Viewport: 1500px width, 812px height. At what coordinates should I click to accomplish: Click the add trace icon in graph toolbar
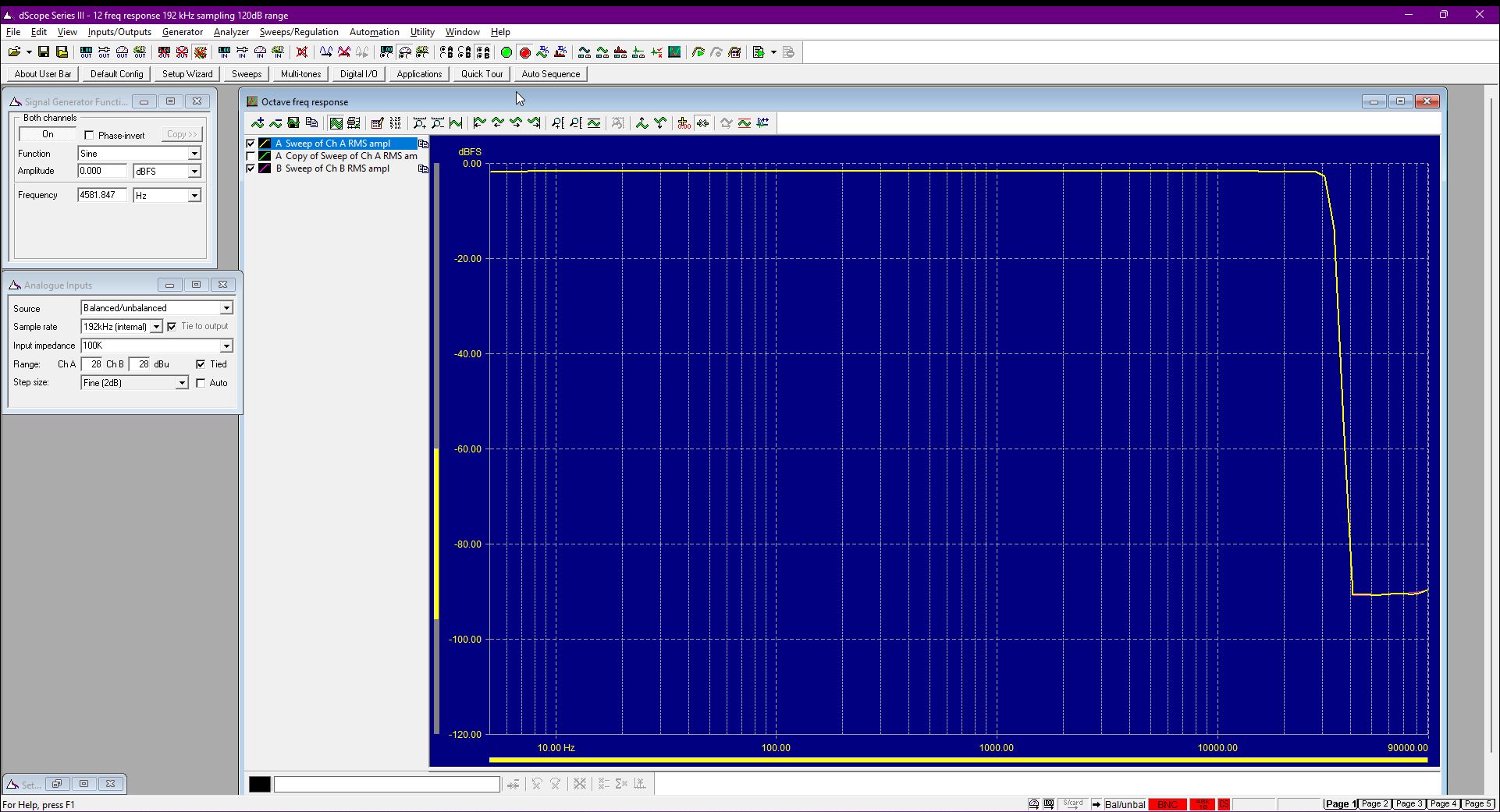pos(258,122)
